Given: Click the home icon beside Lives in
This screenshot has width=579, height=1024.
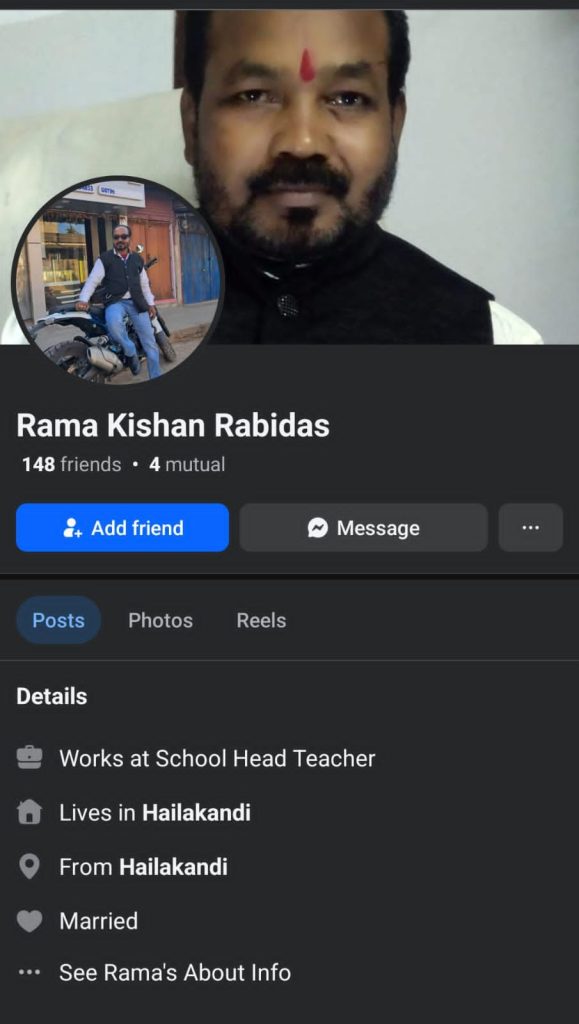Looking at the screenshot, I should click(29, 813).
